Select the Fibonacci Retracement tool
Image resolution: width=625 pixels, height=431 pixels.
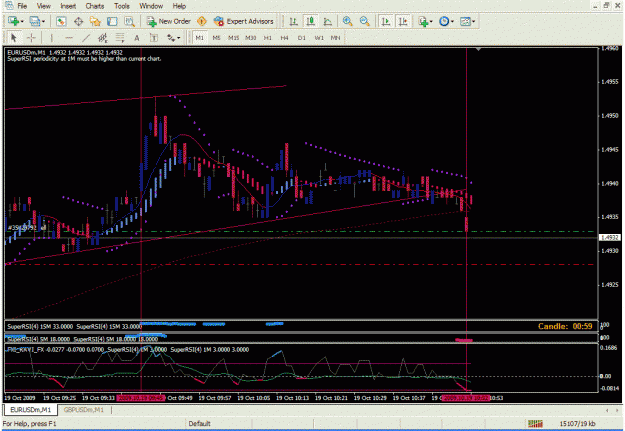tap(120, 38)
